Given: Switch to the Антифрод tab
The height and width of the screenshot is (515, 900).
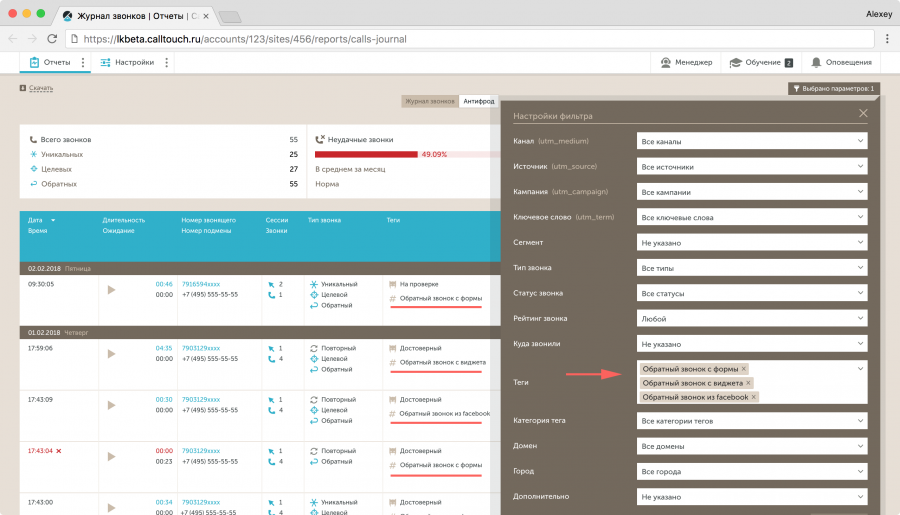Looking at the screenshot, I should (478, 101).
